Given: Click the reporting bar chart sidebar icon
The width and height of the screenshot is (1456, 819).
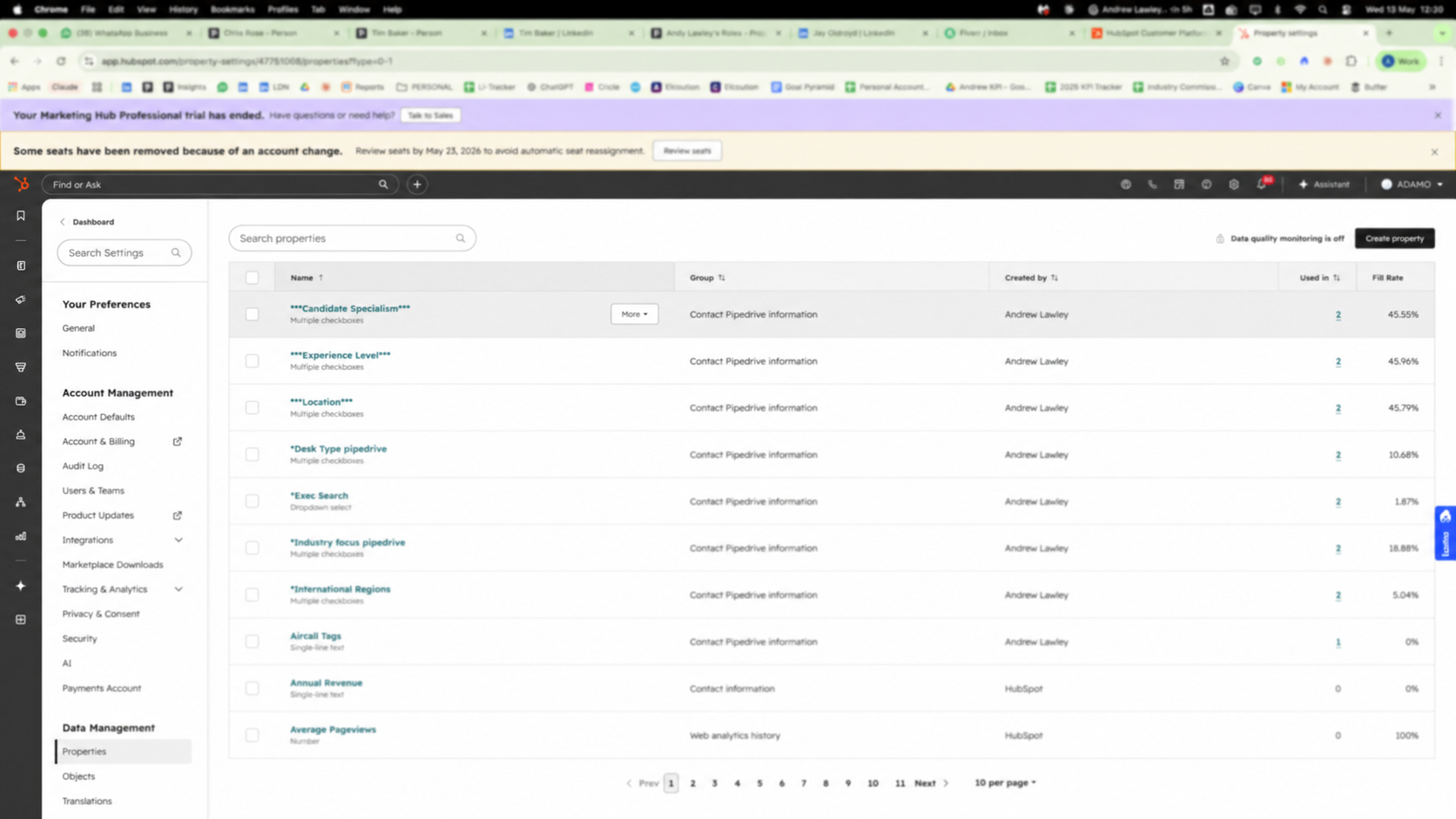Looking at the screenshot, I should pyautogui.click(x=21, y=536).
